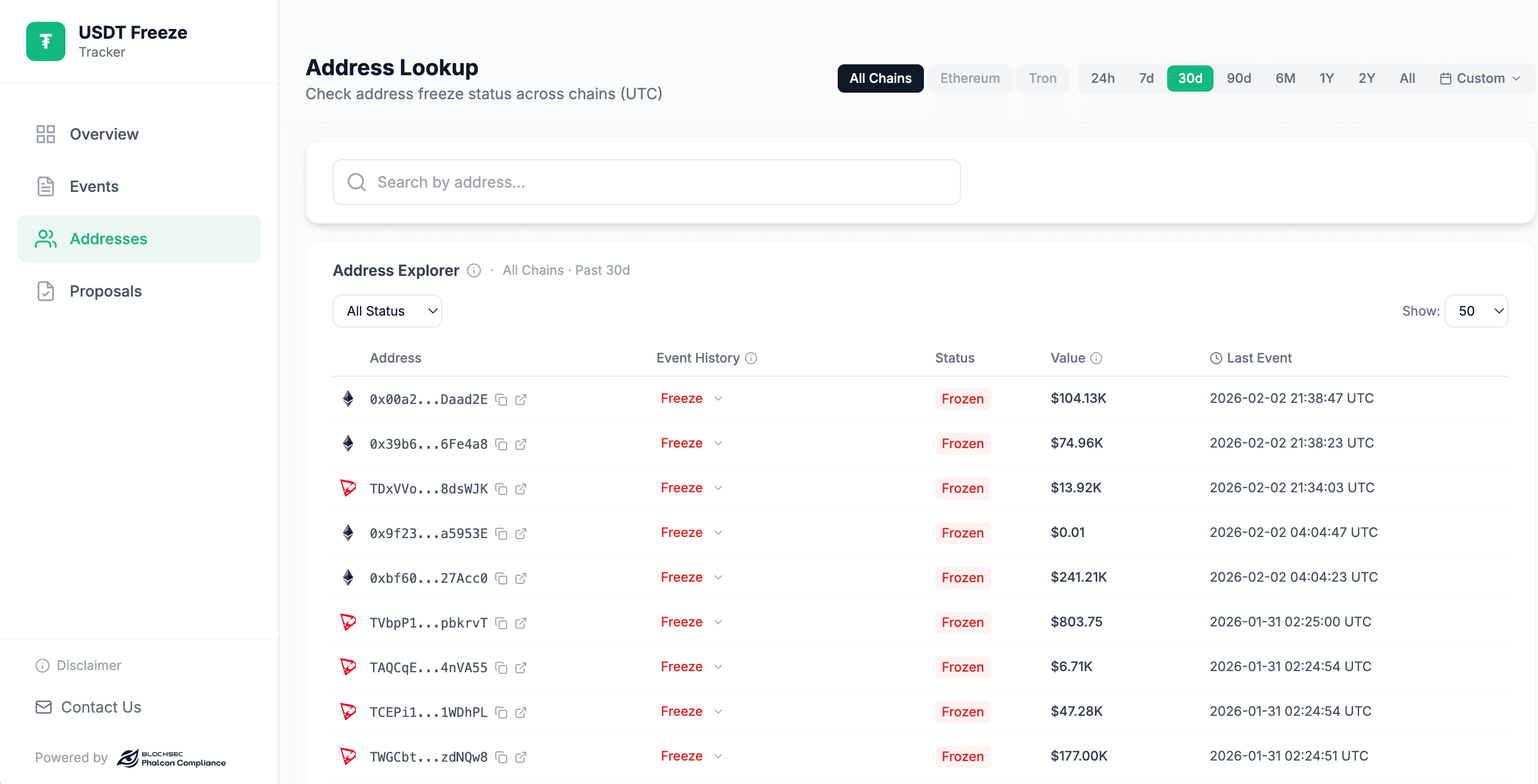This screenshot has width=1538, height=784.
Task: Open the Proposals section
Action: (x=105, y=291)
